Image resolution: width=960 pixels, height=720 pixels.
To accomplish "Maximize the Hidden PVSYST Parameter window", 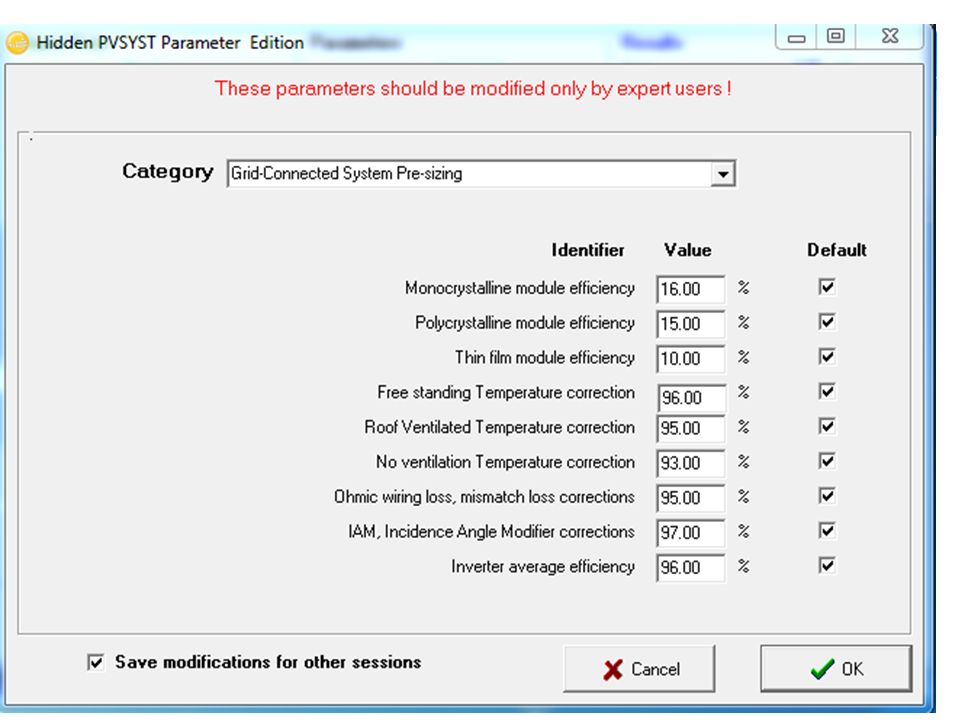I will (x=836, y=36).
